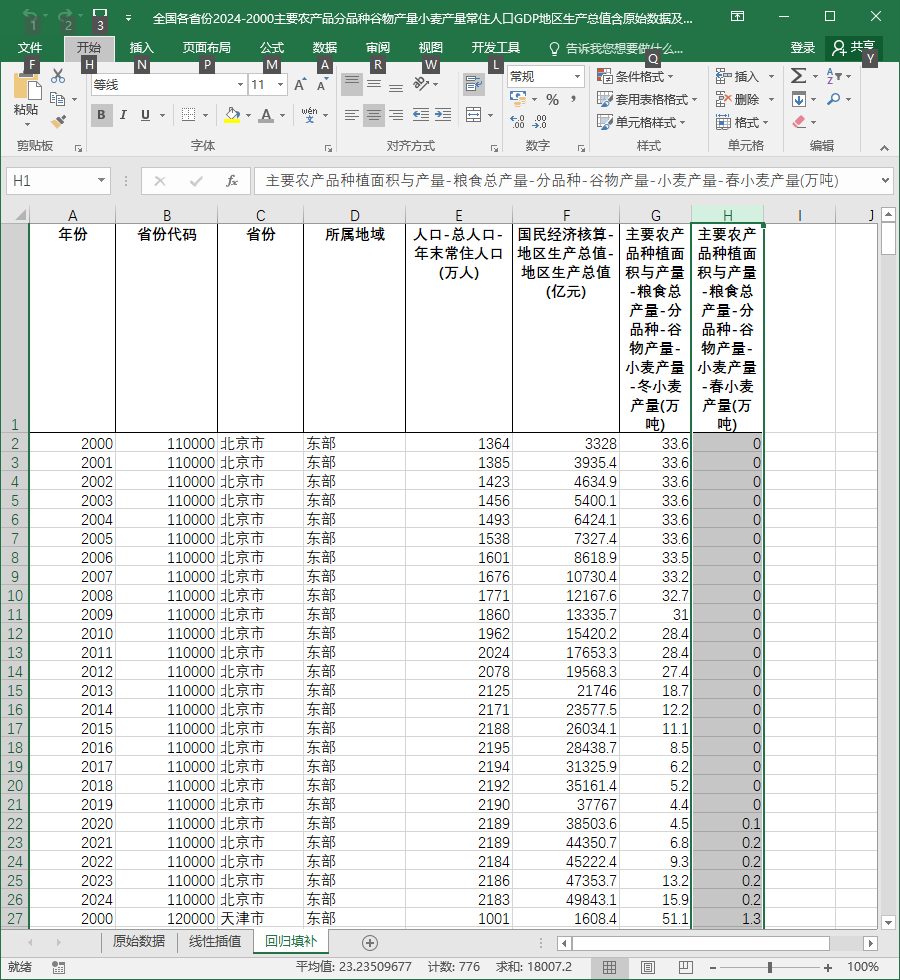Switch to Page Layout view in status bar

tap(648, 968)
